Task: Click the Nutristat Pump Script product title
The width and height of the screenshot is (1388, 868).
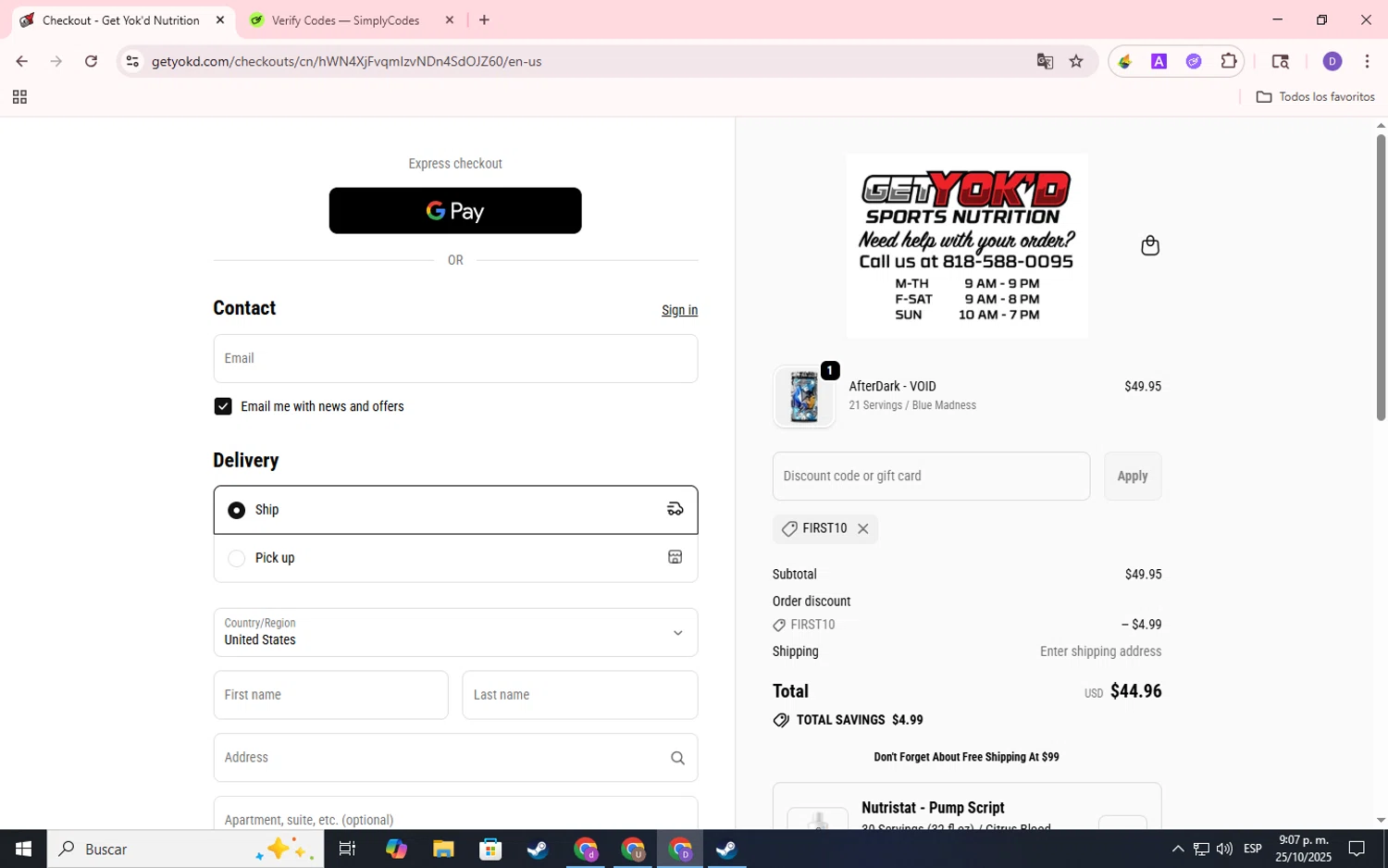Action: [933, 808]
